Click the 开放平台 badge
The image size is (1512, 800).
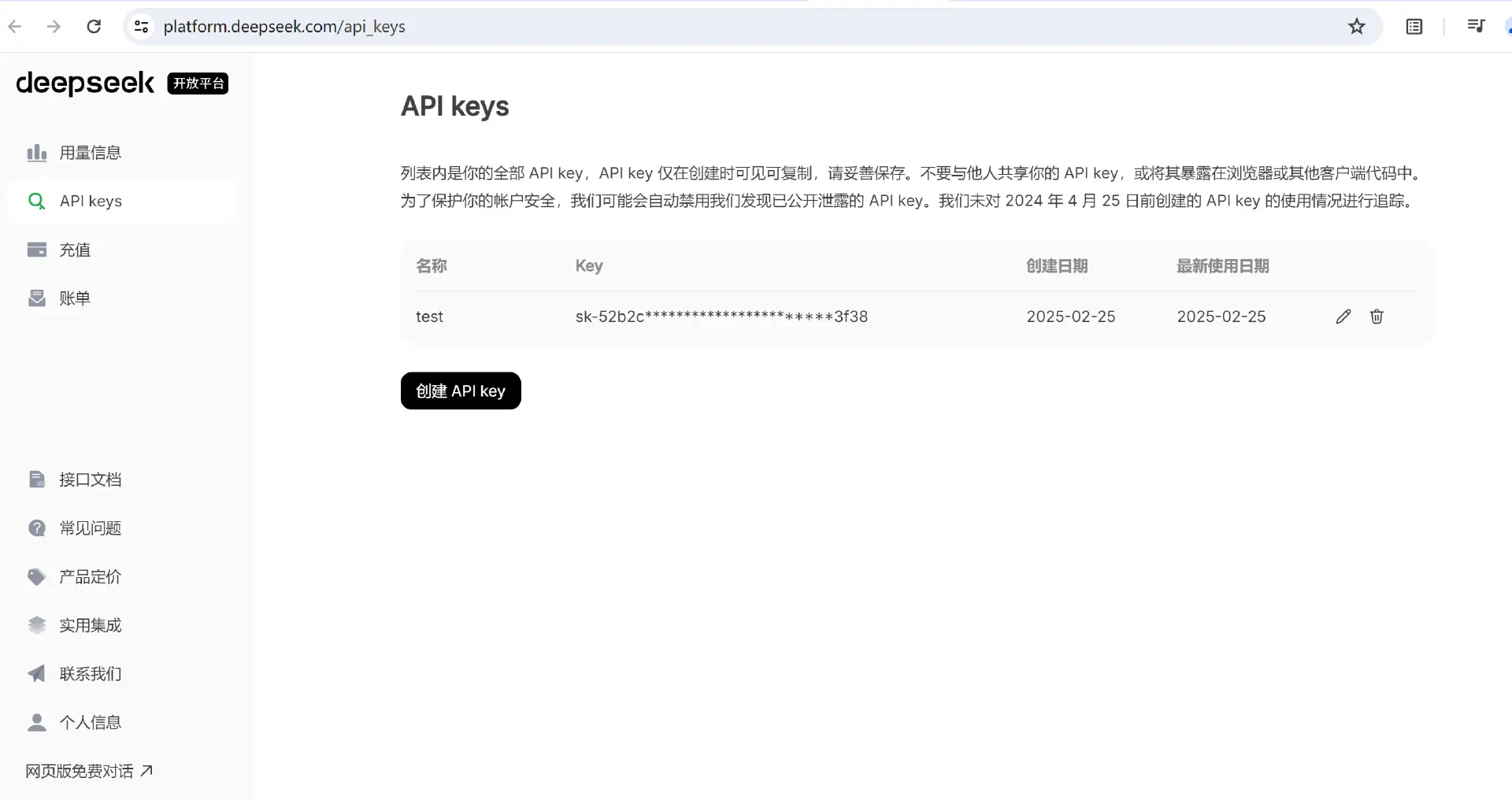pyautogui.click(x=198, y=83)
